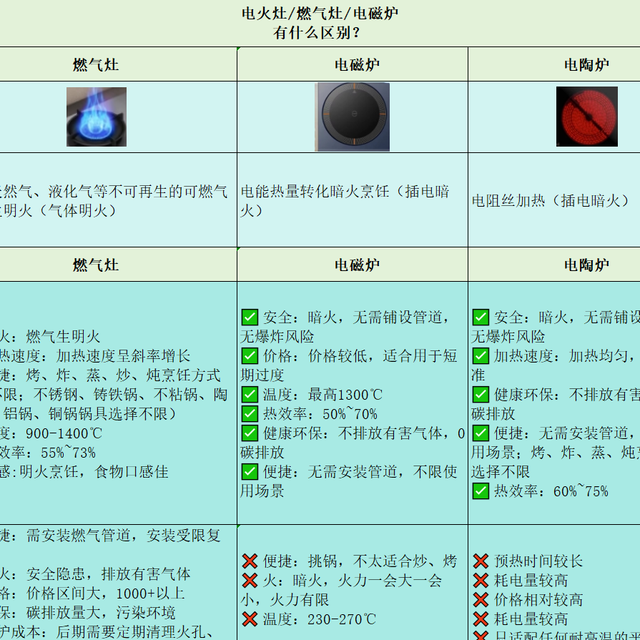The width and height of the screenshot is (640, 640).
Task: Select the text 预热时间较长
Action: coord(538,561)
